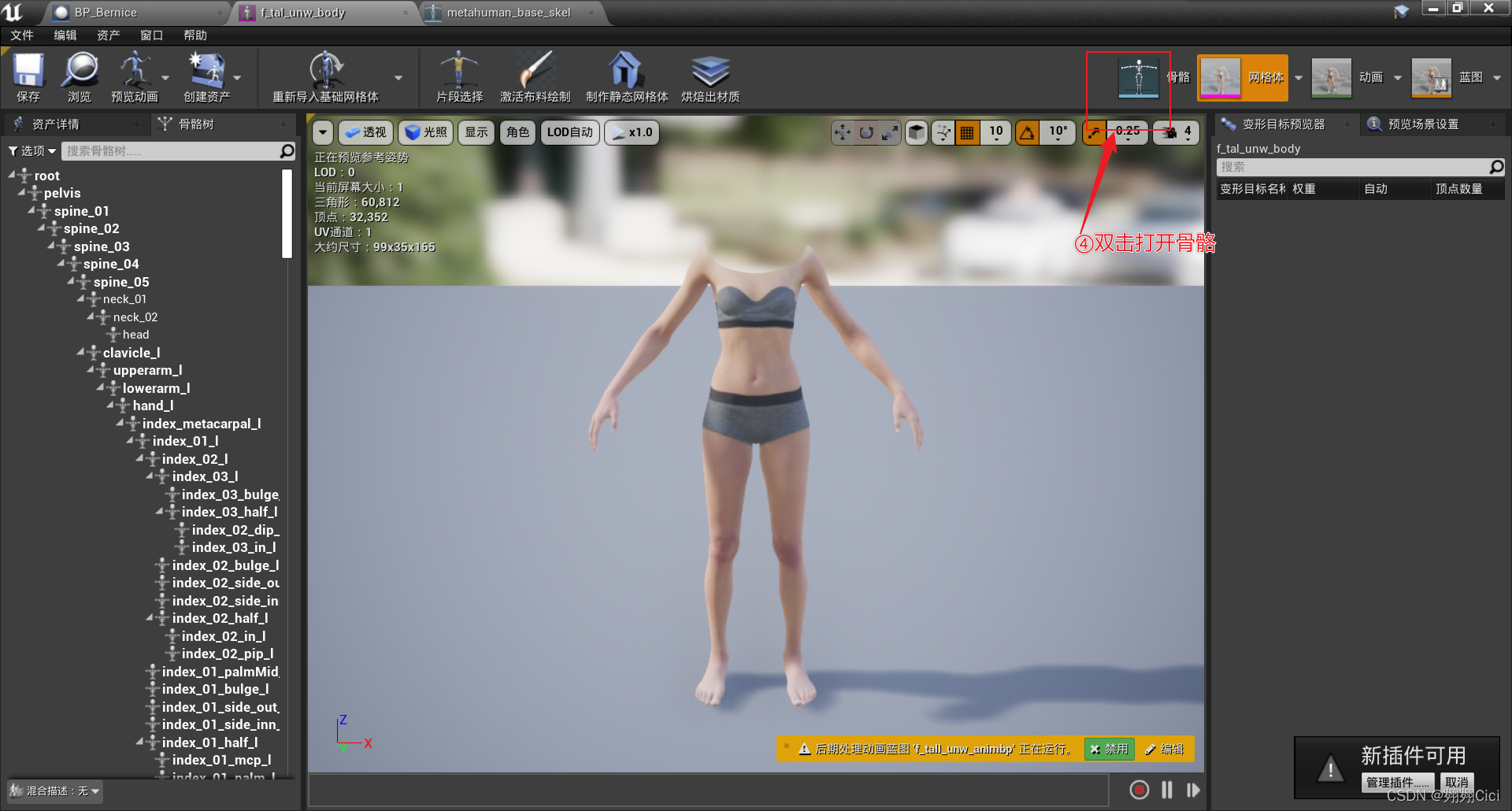The width and height of the screenshot is (1512, 811).
Task: Open the Window (窗口) menu
Action: click(152, 35)
